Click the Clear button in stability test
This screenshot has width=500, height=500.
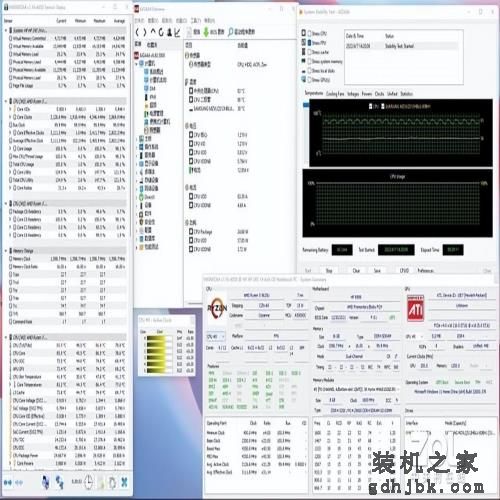pyautogui.click(x=356, y=271)
